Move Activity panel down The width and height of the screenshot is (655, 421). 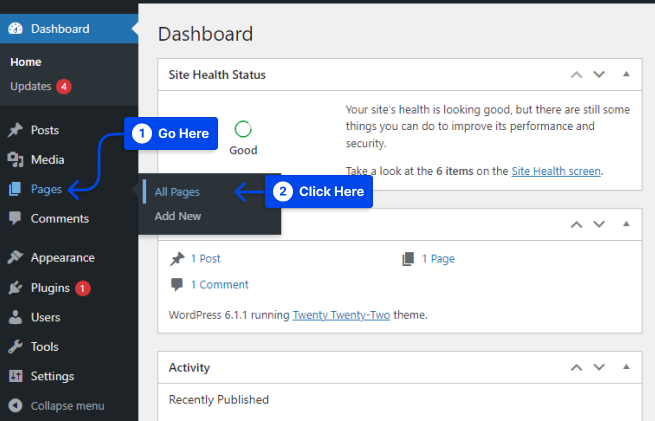tap(599, 368)
